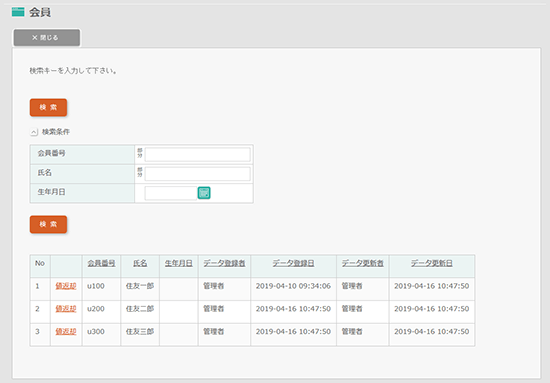This screenshot has width=550, height=383.
Task: Click the upper 検索 button
Action: point(48,107)
